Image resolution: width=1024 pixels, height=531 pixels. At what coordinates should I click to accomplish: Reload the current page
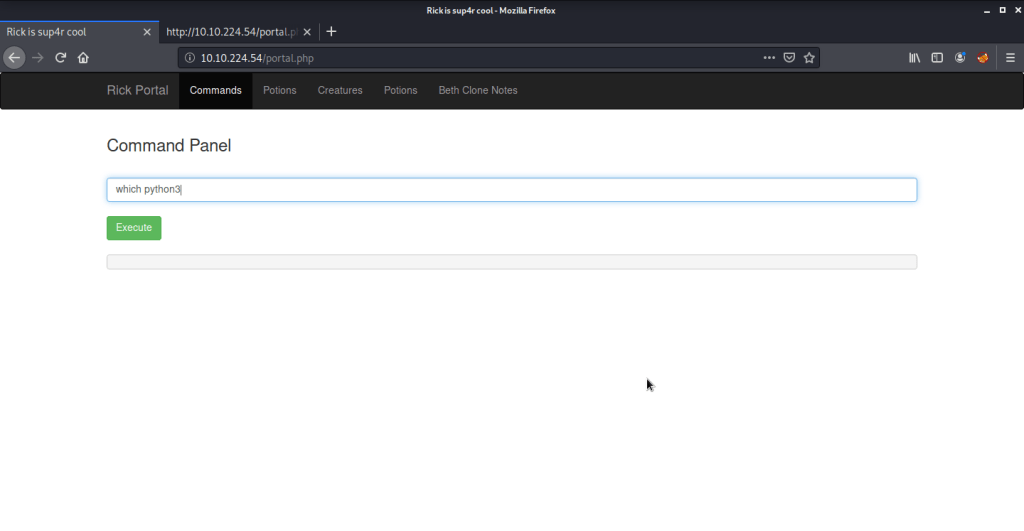61,58
